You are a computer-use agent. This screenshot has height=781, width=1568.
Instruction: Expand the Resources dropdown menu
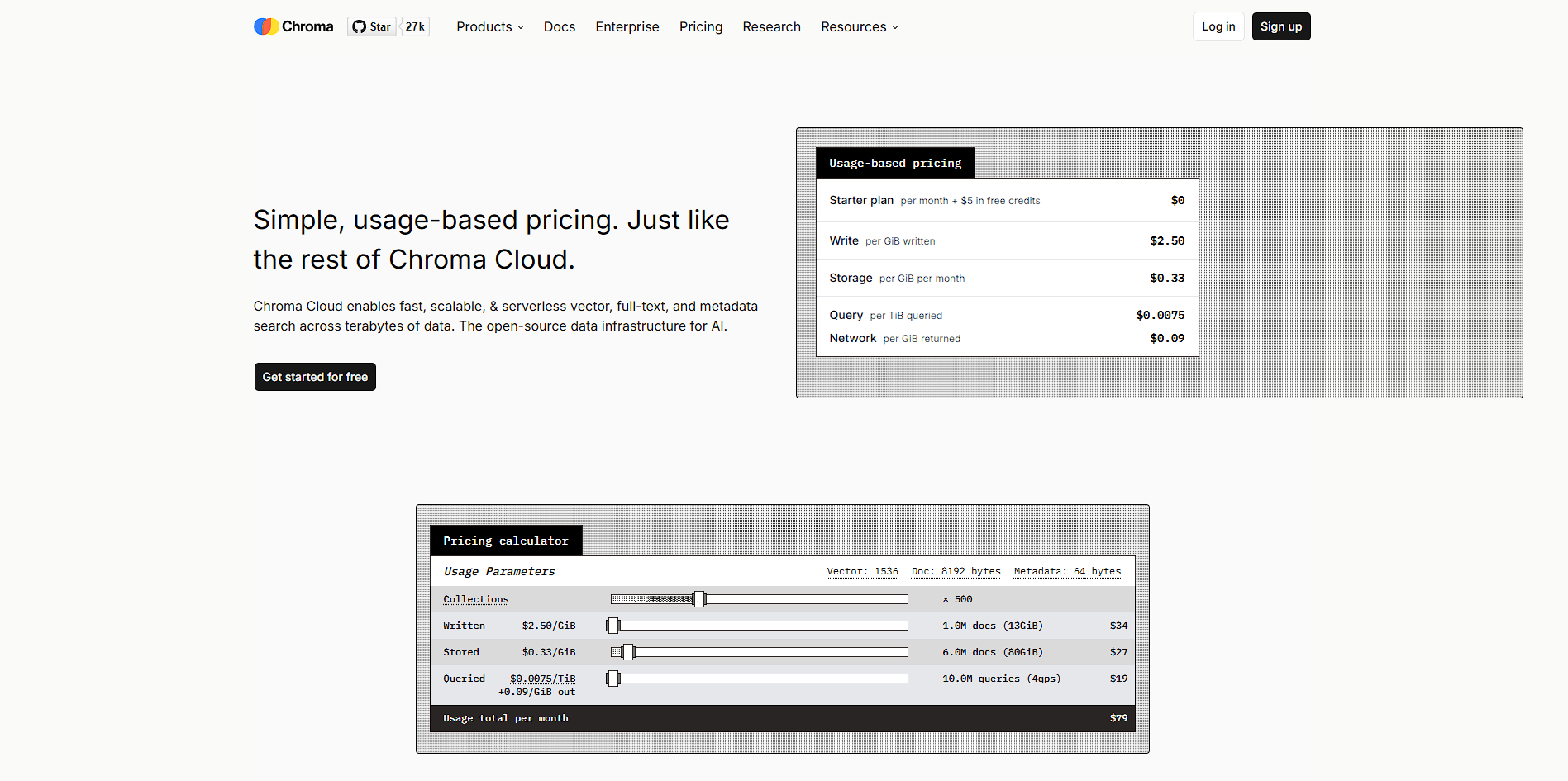coord(860,26)
